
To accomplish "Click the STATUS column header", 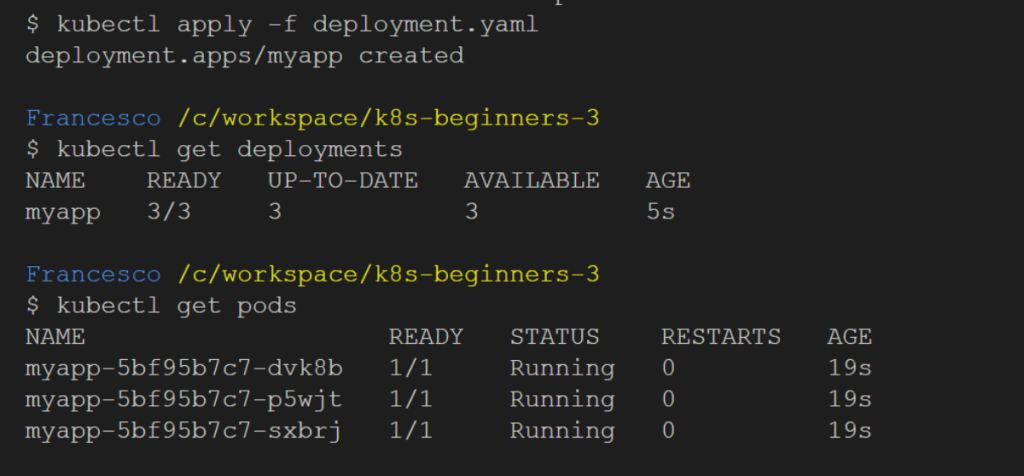I will pyautogui.click(x=554, y=337).
